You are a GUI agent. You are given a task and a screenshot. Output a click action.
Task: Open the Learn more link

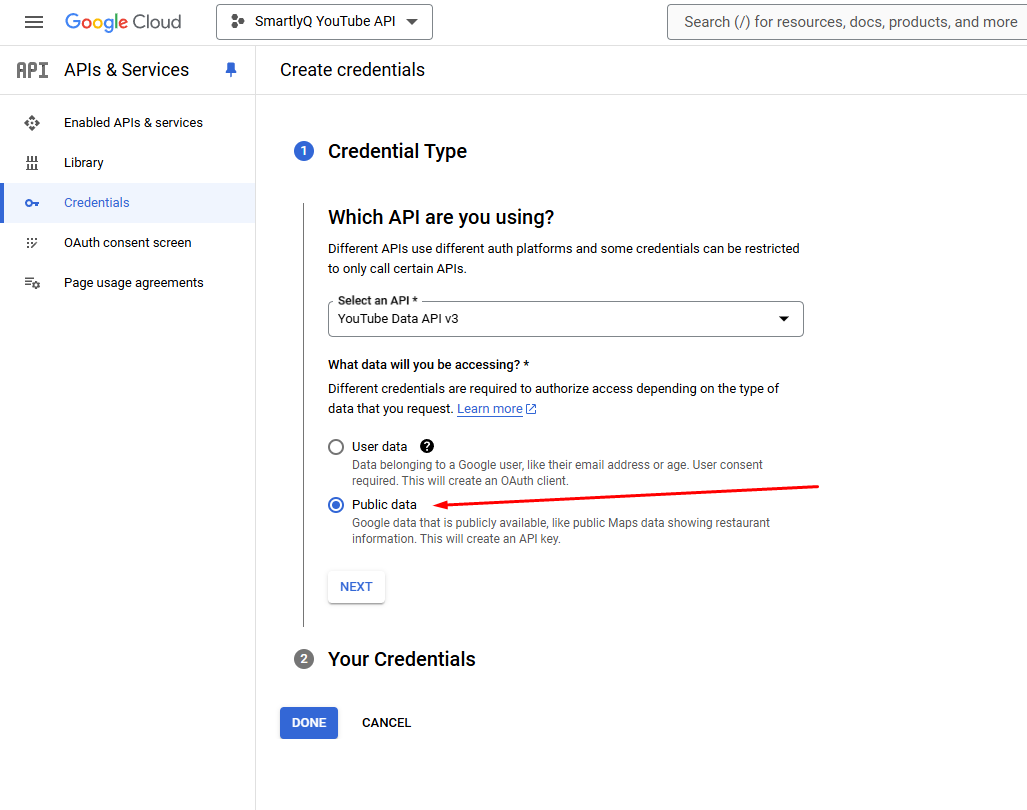[x=489, y=409]
